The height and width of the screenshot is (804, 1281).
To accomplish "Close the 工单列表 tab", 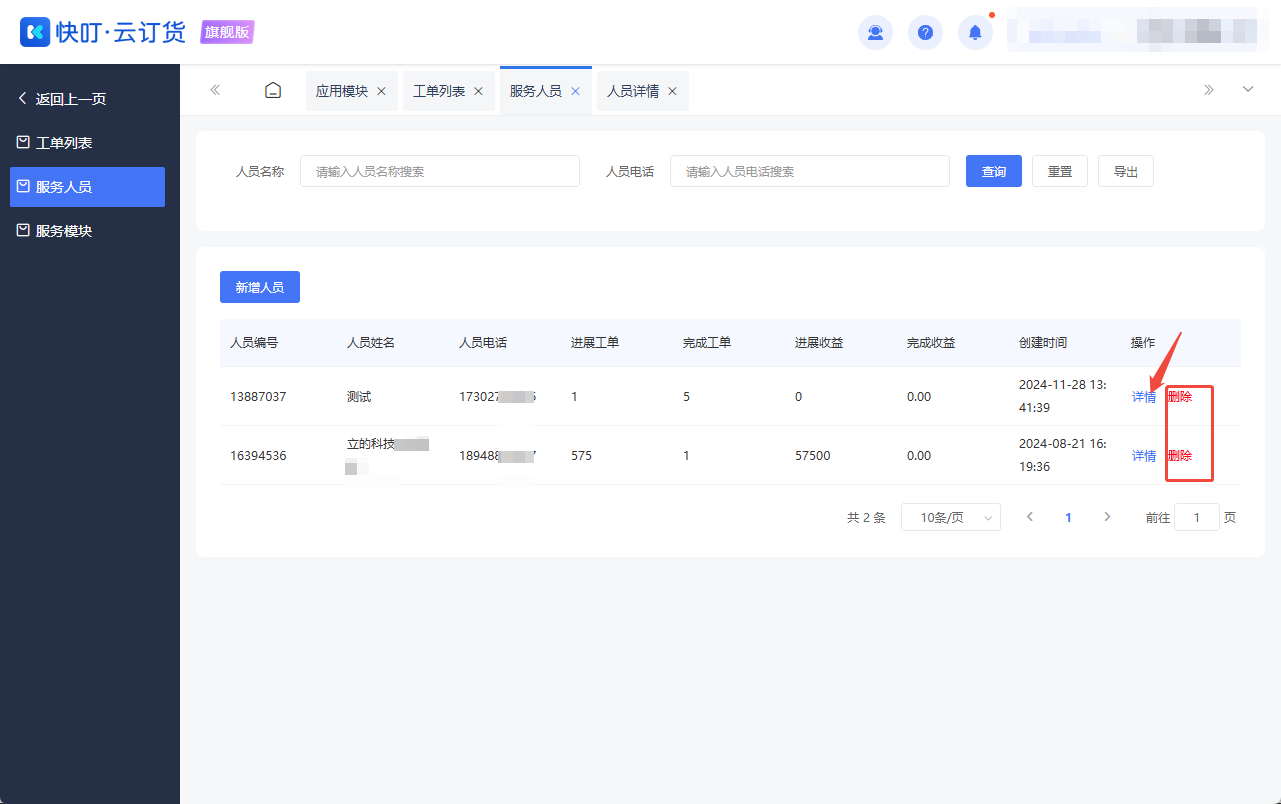I will (x=478, y=91).
